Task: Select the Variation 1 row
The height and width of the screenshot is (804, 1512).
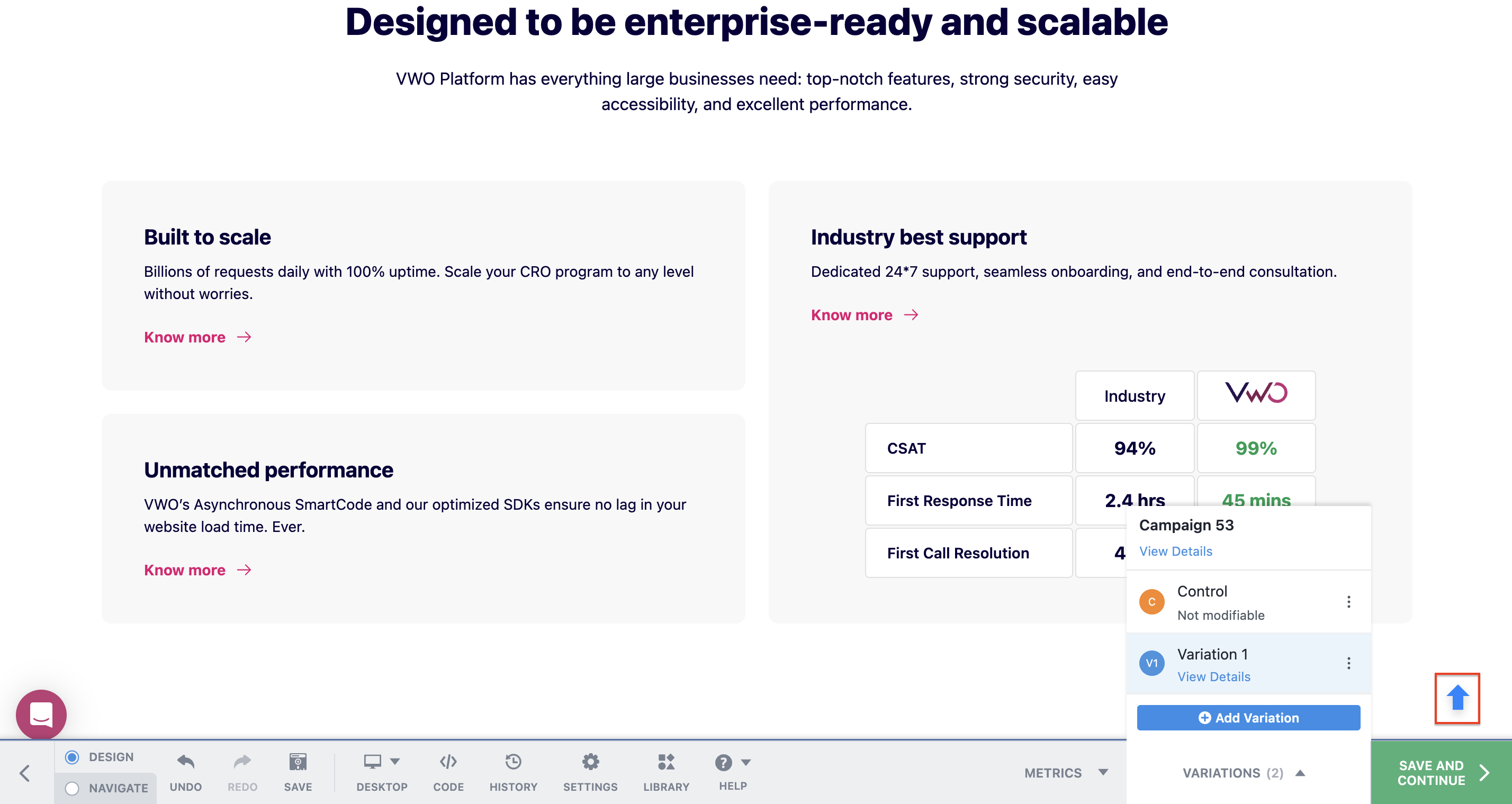Action: tap(1248, 663)
